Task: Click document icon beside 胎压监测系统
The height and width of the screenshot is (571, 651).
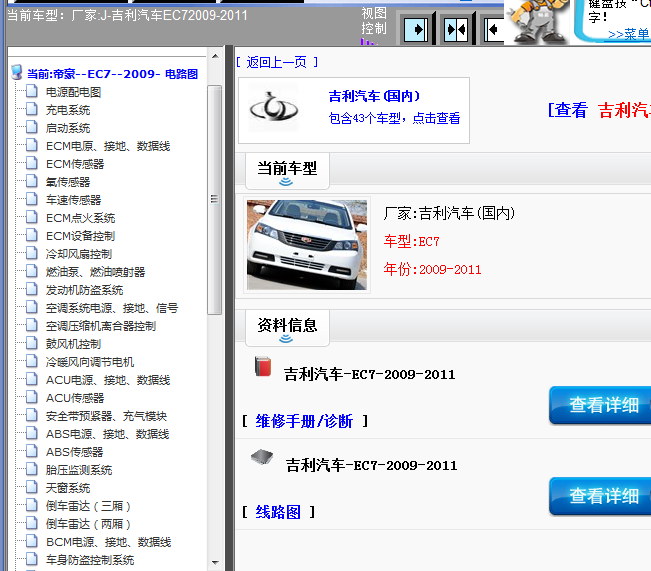Action: [x=32, y=469]
